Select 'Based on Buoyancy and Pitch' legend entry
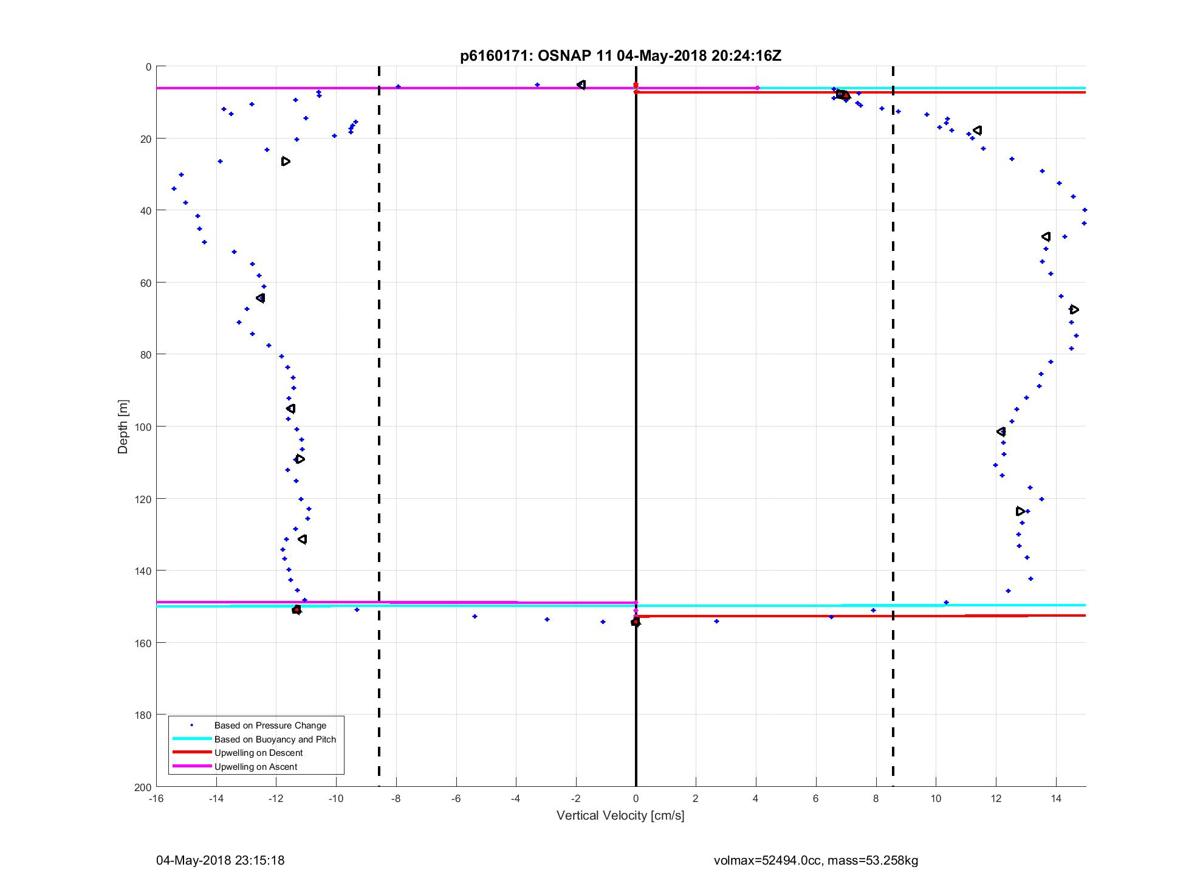1200x885 pixels. 275,739
